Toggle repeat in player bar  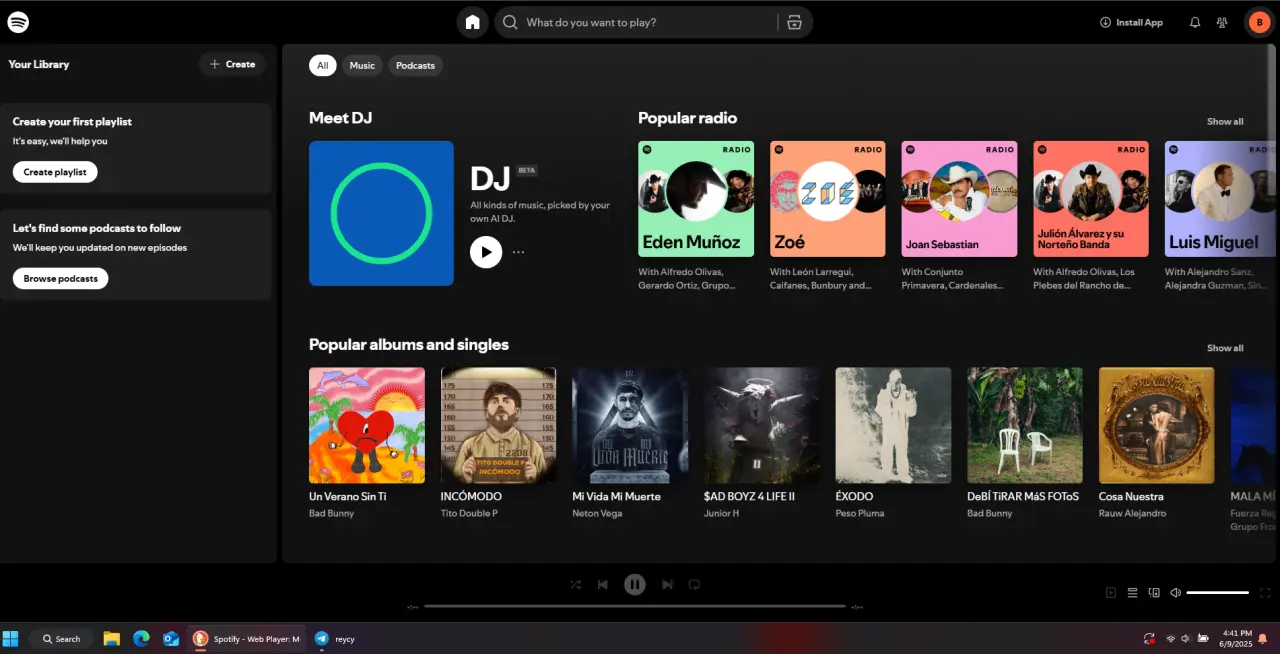(x=694, y=585)
